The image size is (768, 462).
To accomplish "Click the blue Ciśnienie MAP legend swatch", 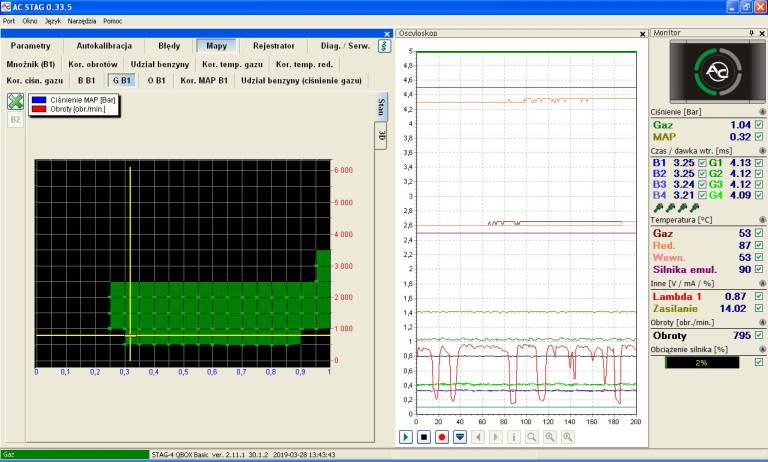I will click(x=39, y=100).
